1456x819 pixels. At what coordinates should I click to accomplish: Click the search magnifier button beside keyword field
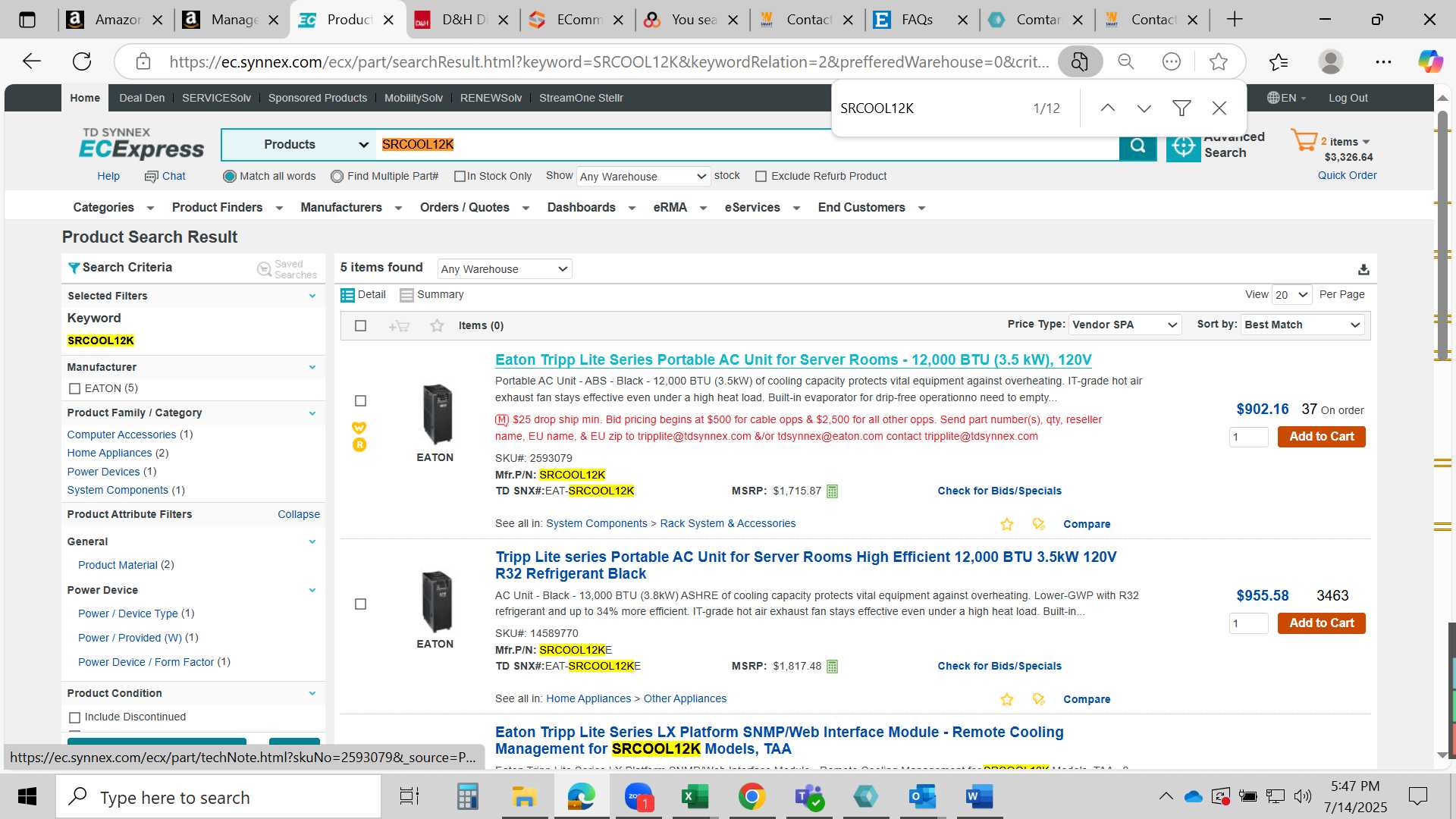coord(1137,145)
